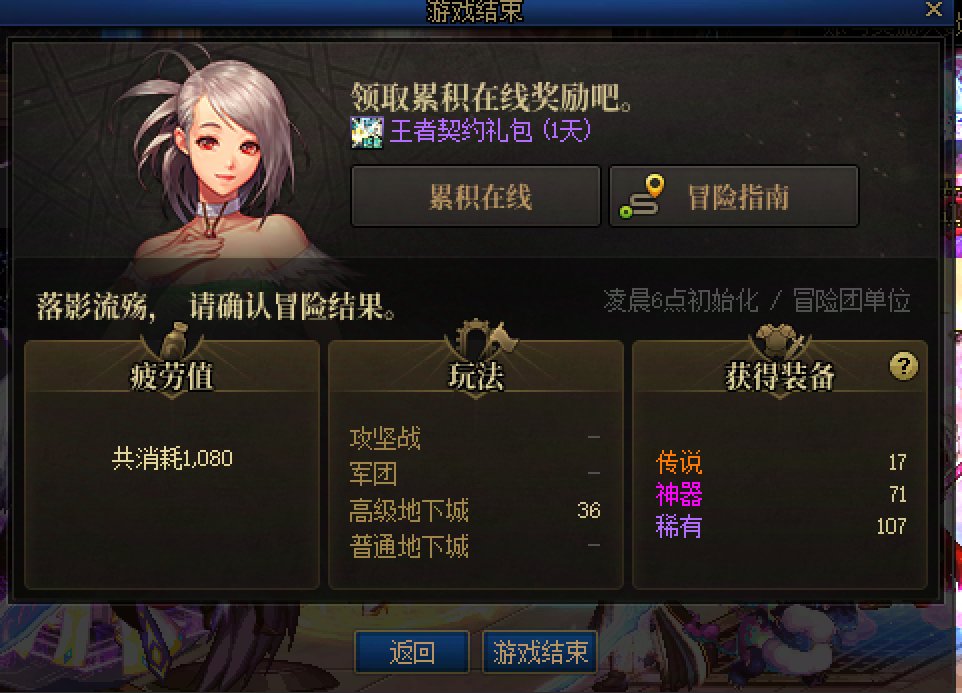
Task: Select the 军团 row
Action: pos(475,473)
